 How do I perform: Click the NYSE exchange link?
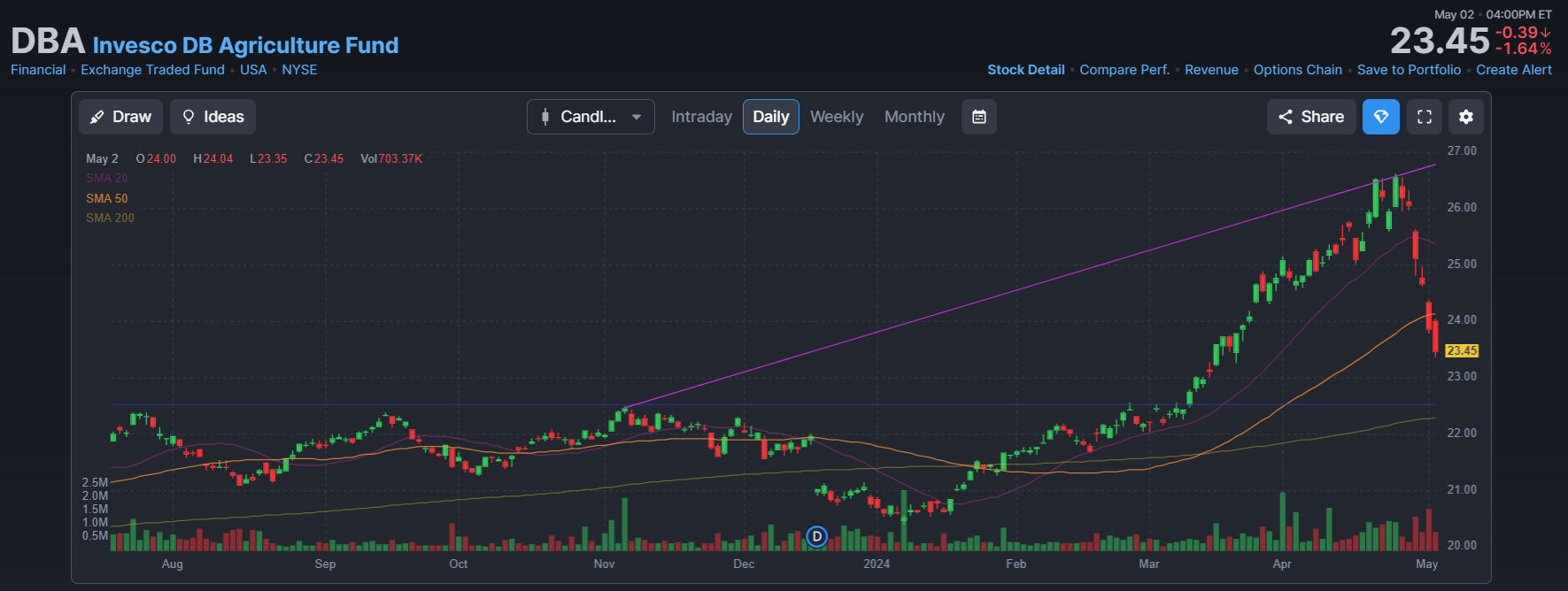[x=299, y=70]
